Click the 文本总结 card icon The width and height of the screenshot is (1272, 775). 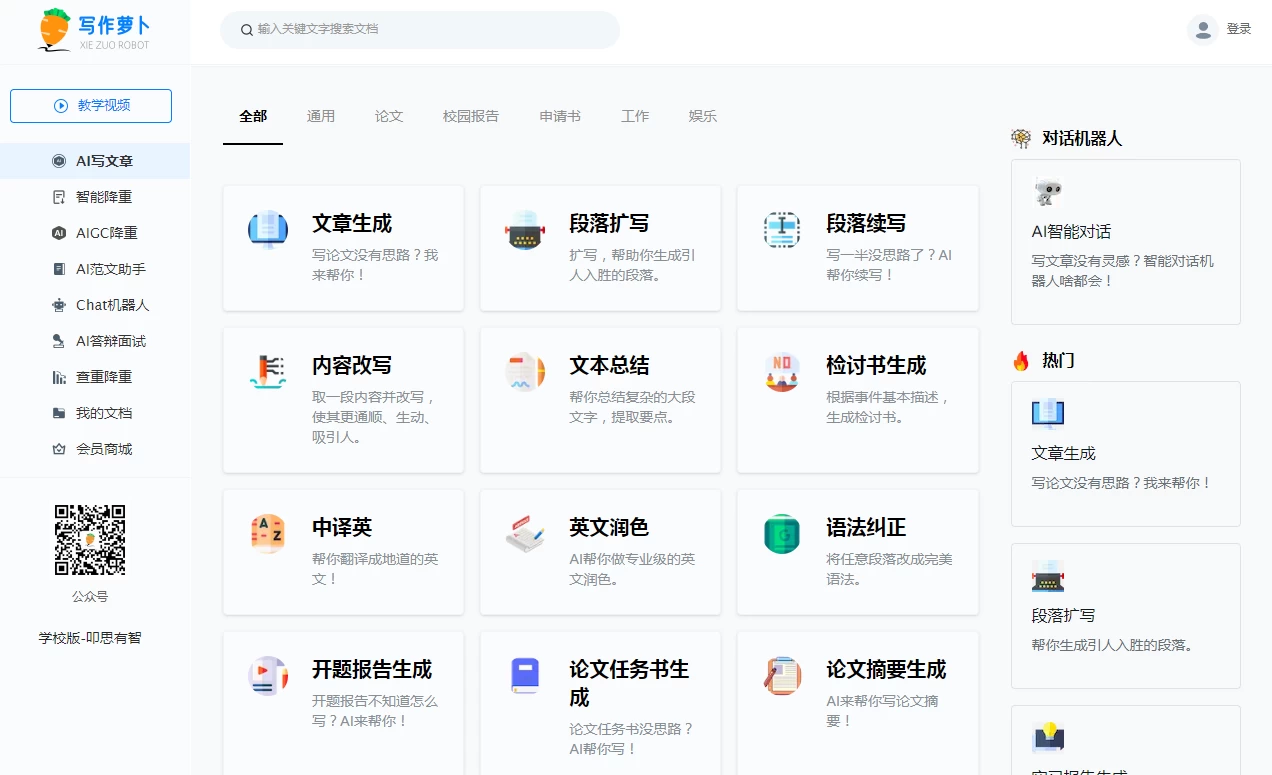tap(525, 372)
